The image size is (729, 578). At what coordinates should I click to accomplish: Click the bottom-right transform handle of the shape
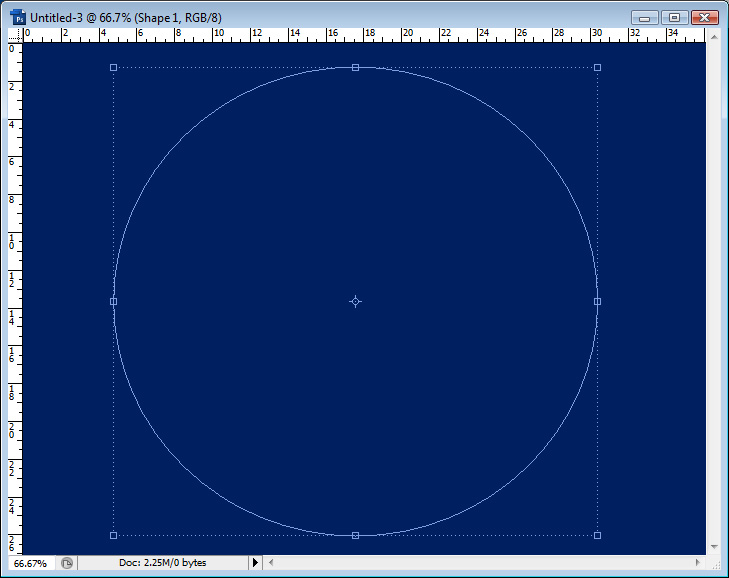pyautogui.click(x=597, y=535)
